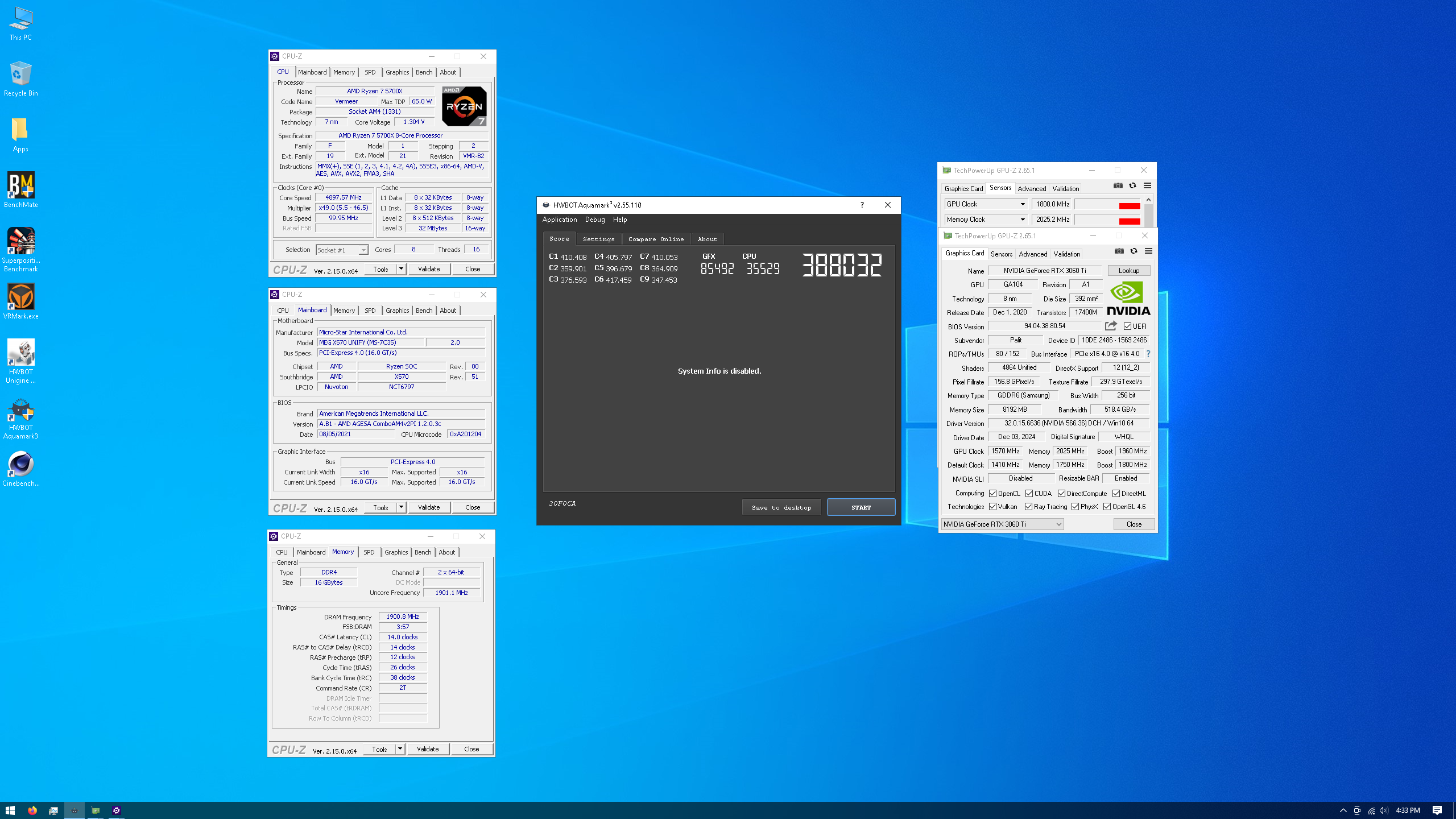Open This PC desktop icon
The width and height of the screenshot is (1456, 819).
pyautogui.click(x=20, y=23)
